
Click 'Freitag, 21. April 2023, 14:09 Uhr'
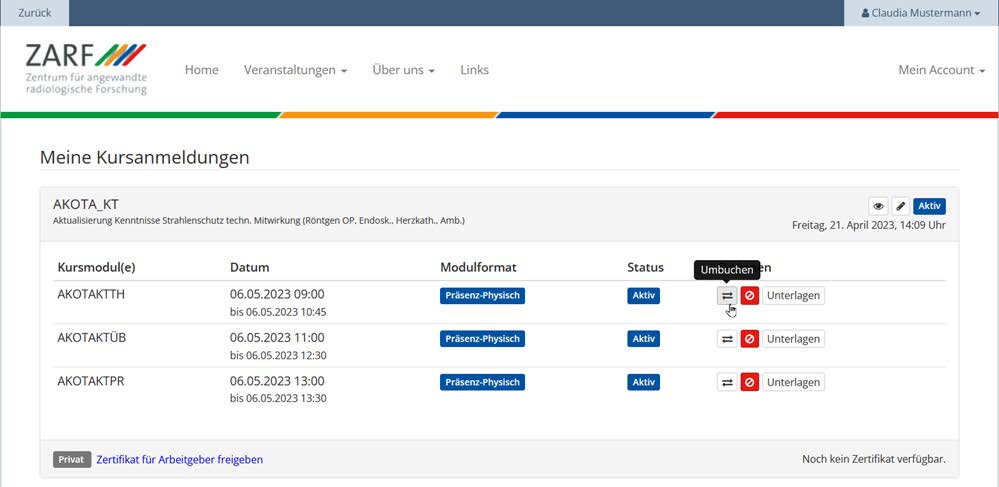pyautogui.click(x=869, y=225)
